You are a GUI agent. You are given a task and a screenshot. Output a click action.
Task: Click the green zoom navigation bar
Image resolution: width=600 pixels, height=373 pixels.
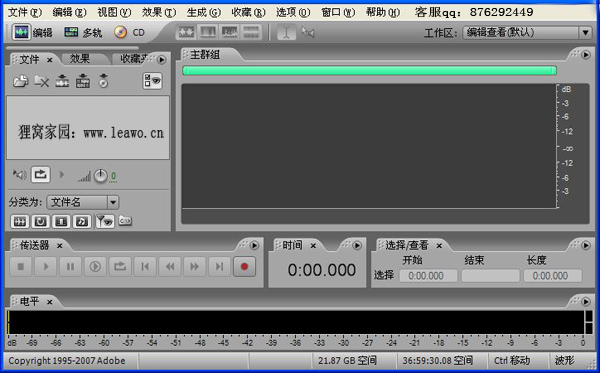(369, 70)
